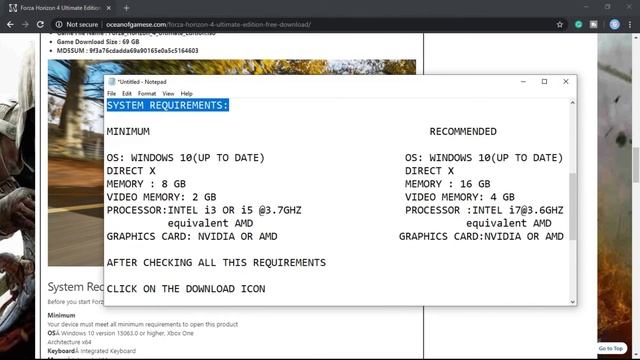Viewport: 640px width, 360px height.
Task: Open Notepad Format menu
Action: pyautogui.click(x=147, y=93)
